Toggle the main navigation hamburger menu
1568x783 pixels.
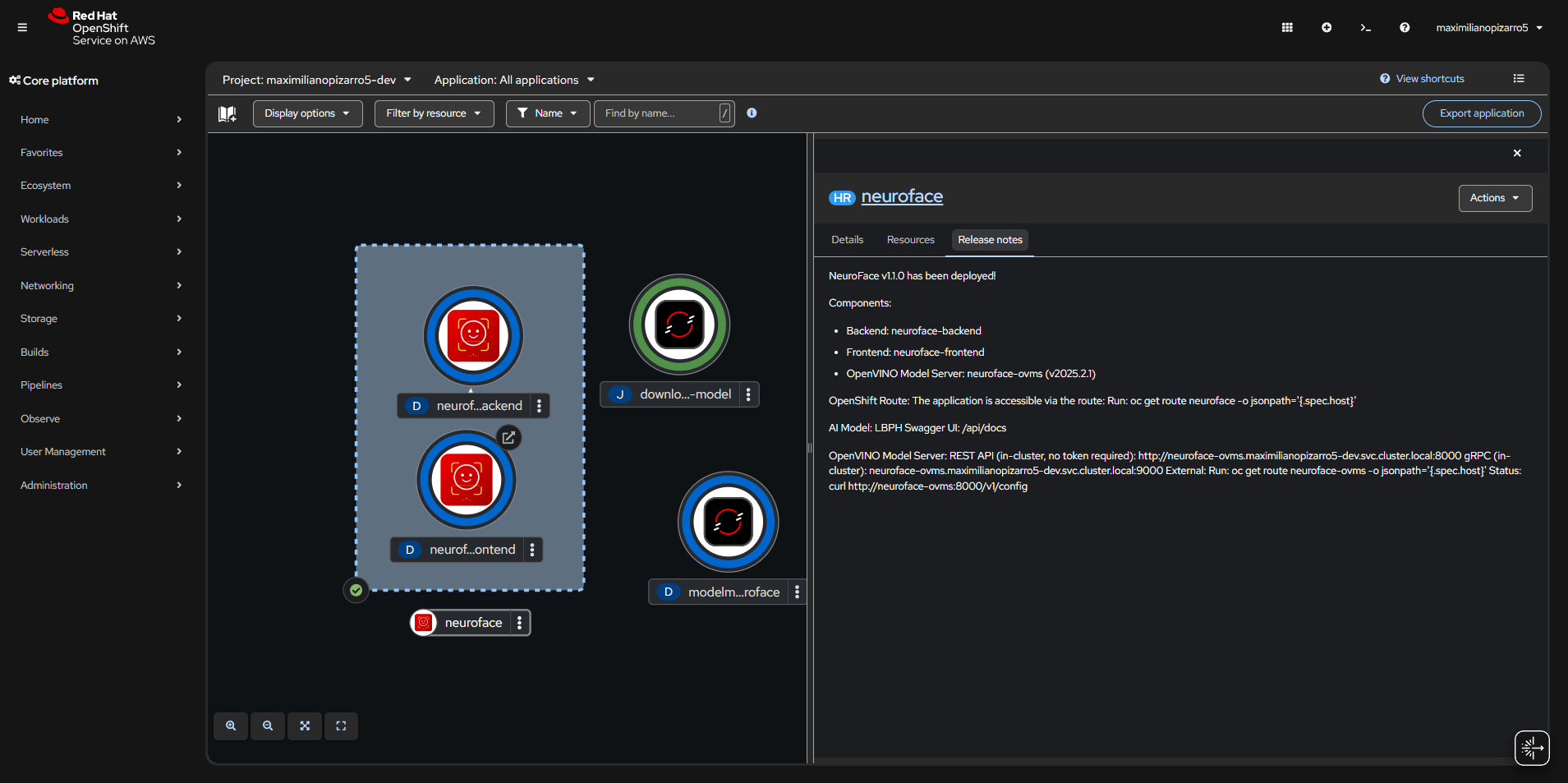(x=22, y=28)
